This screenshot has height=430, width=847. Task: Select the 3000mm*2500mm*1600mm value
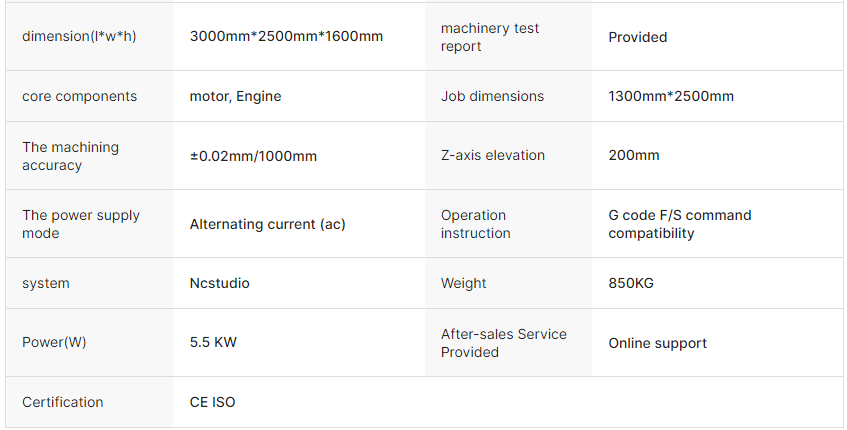286,37
